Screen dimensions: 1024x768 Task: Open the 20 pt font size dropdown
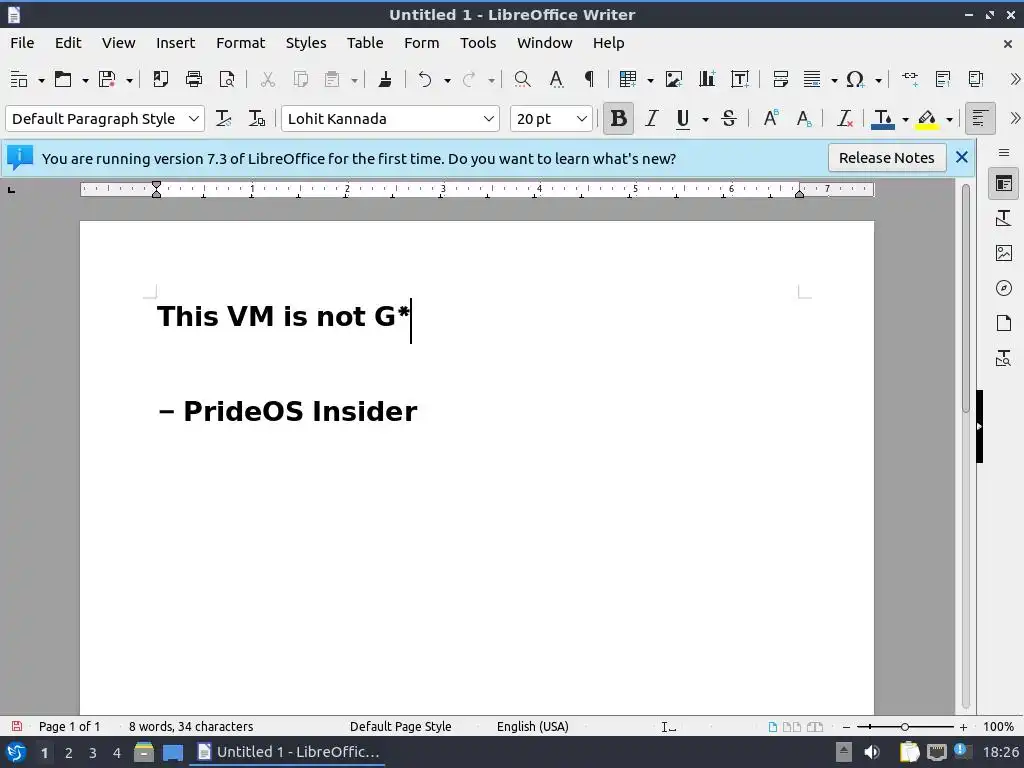click(x=581, y=119)
